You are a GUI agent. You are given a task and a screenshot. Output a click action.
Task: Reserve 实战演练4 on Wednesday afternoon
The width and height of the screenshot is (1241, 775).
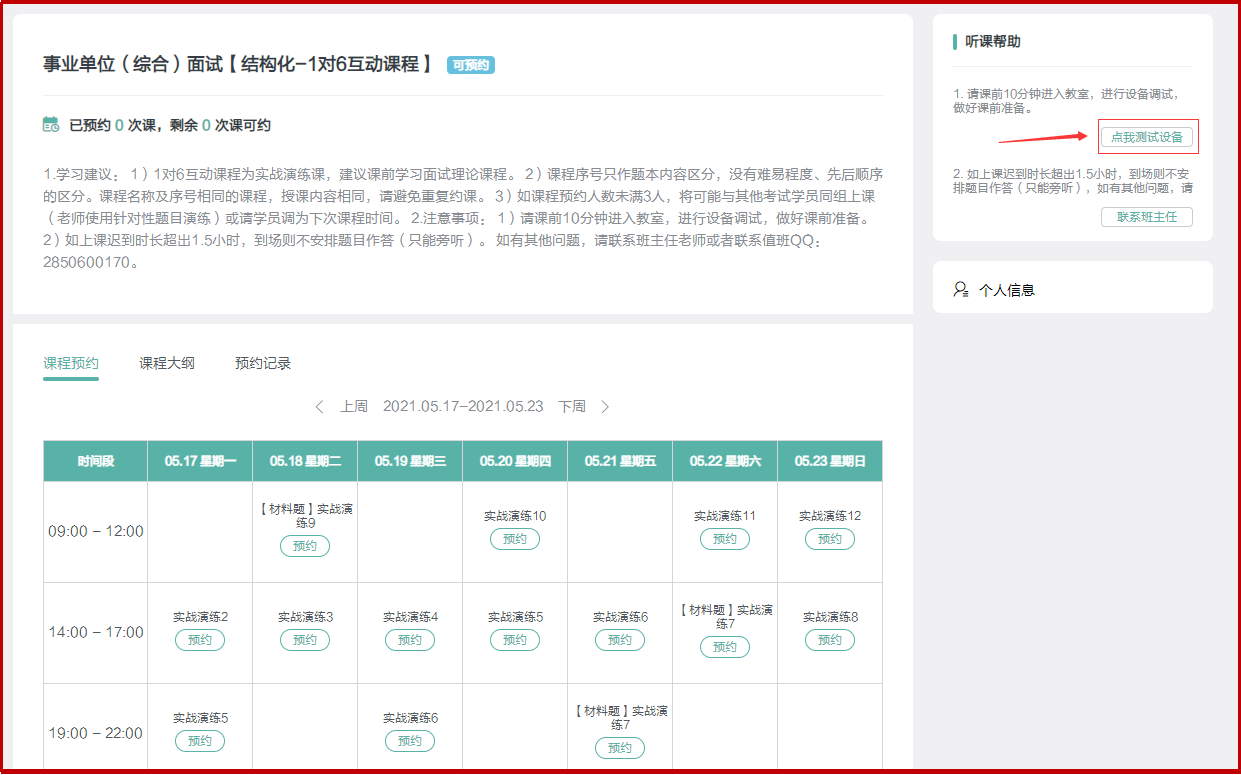(x=410, y=640)
